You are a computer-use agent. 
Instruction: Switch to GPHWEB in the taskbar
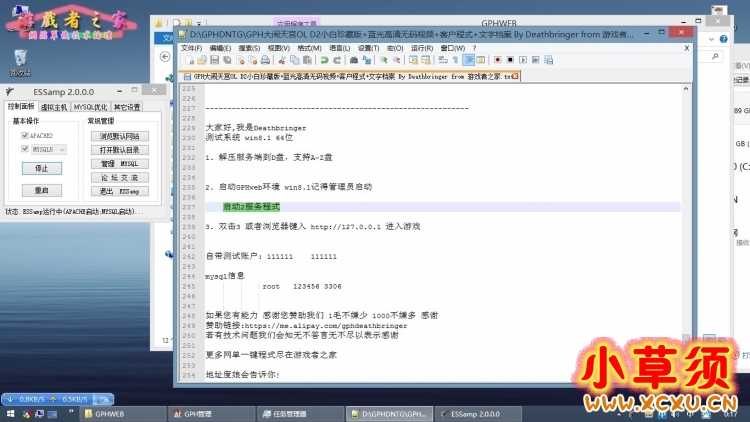(124, 414)
